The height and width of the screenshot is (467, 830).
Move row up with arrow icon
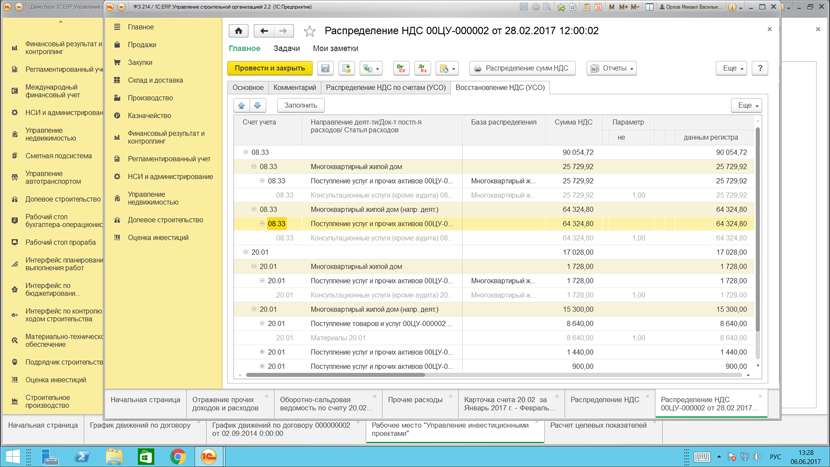click(x=242, y=105)
